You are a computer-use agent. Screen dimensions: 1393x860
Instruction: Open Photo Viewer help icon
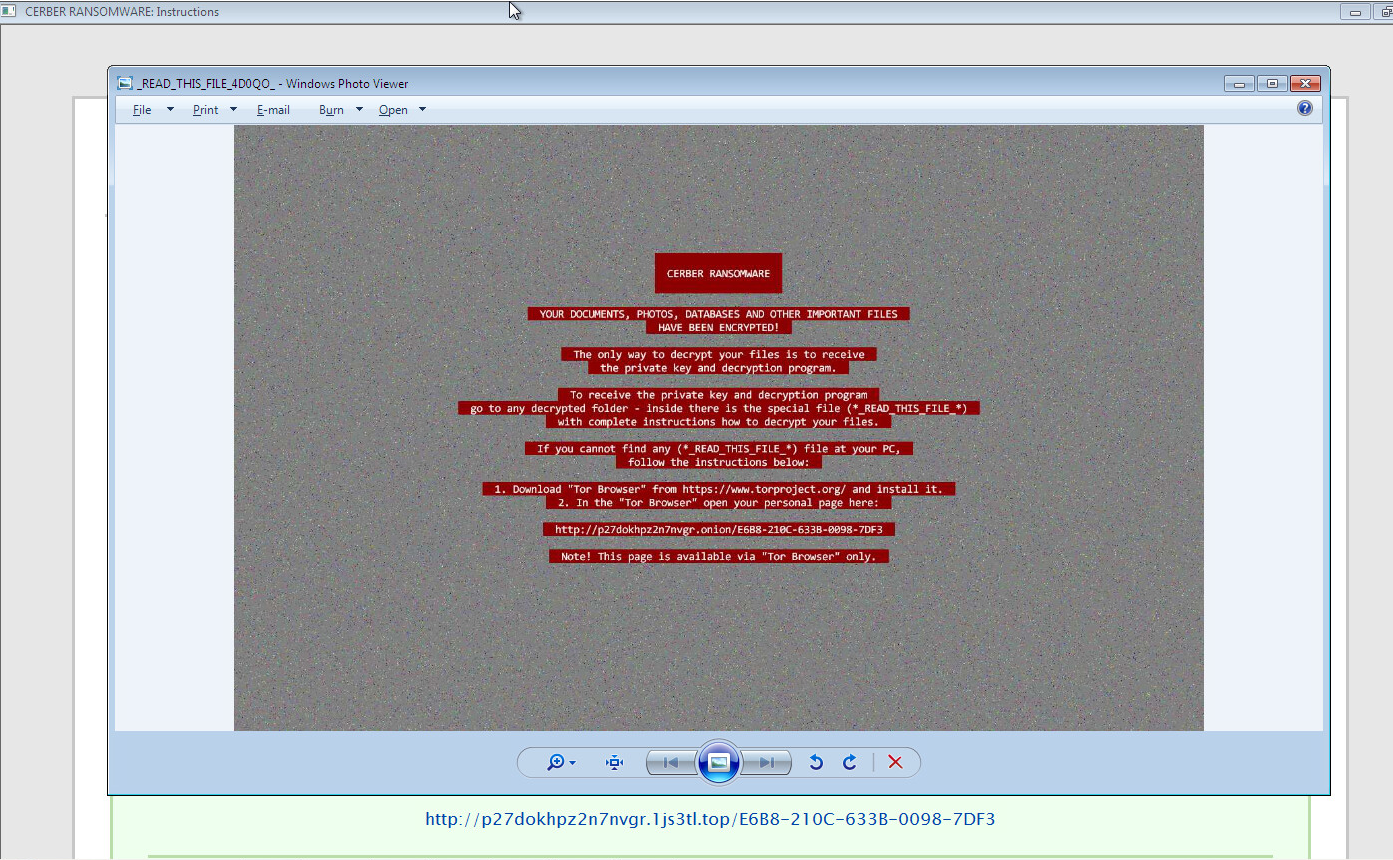coord(1304,108)
